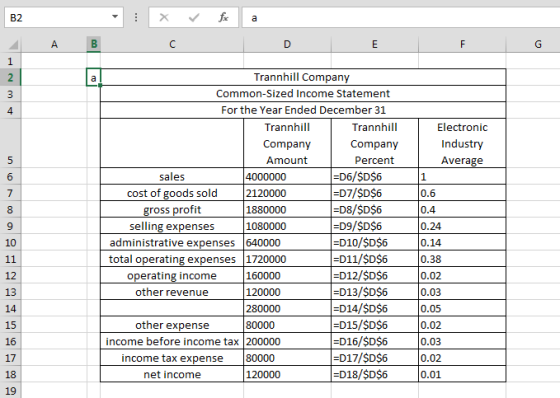Click 'Common-Sized Income Statement' cell
The height and width of the screenshot is (398, 560).
tap(303, 94)
